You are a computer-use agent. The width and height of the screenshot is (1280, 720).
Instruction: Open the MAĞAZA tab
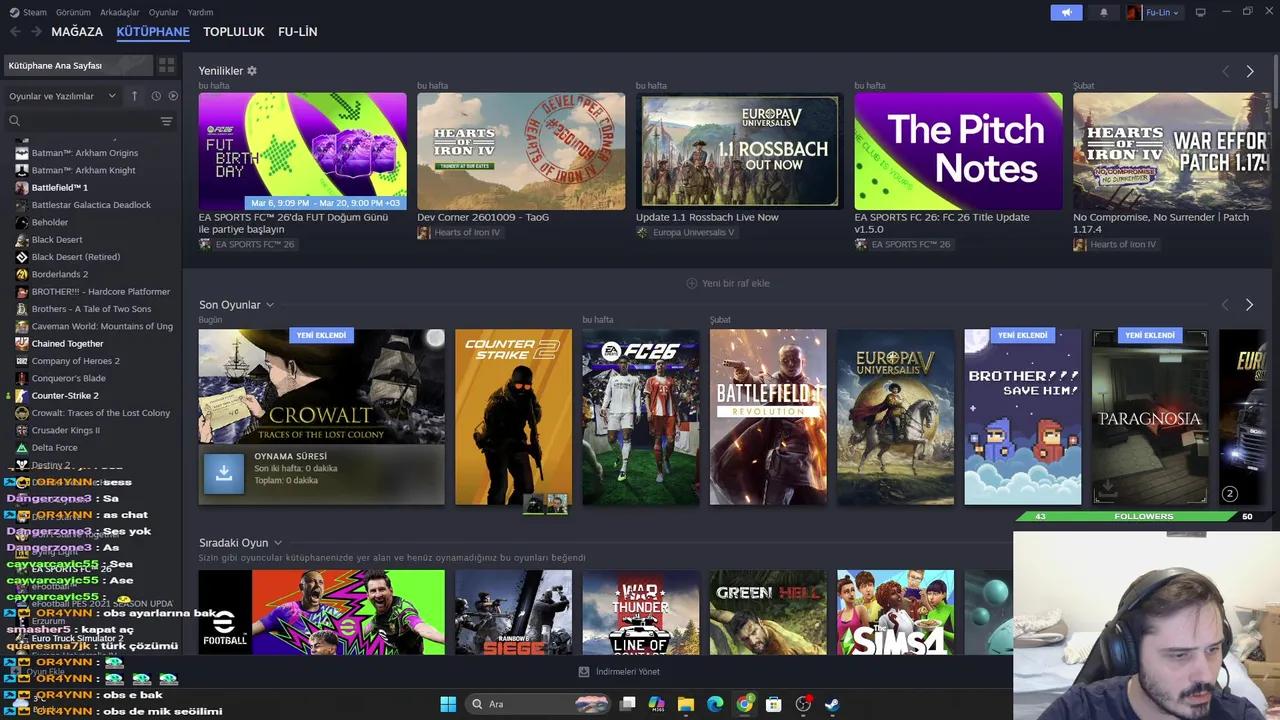tap(77, 32)
